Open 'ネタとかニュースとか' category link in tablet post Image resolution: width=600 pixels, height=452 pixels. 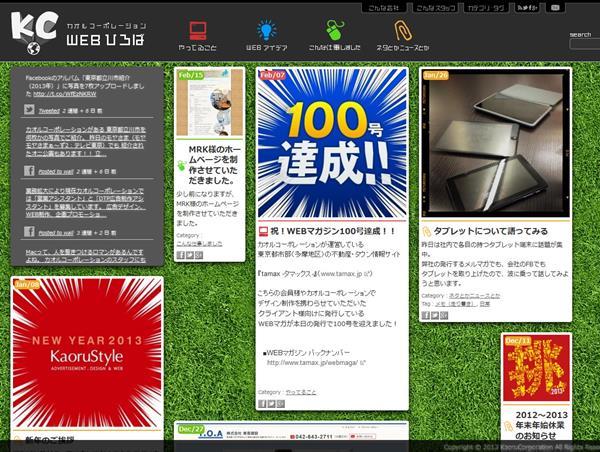click(474, 296)
